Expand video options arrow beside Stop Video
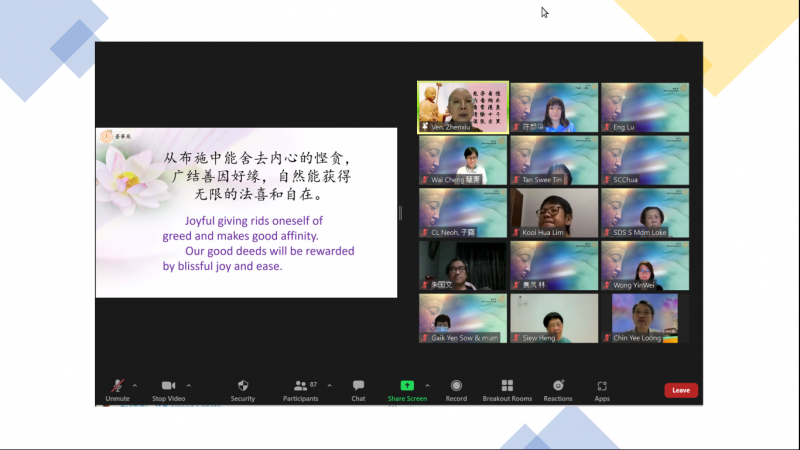 pyautogui.click(x=189, y=385)
